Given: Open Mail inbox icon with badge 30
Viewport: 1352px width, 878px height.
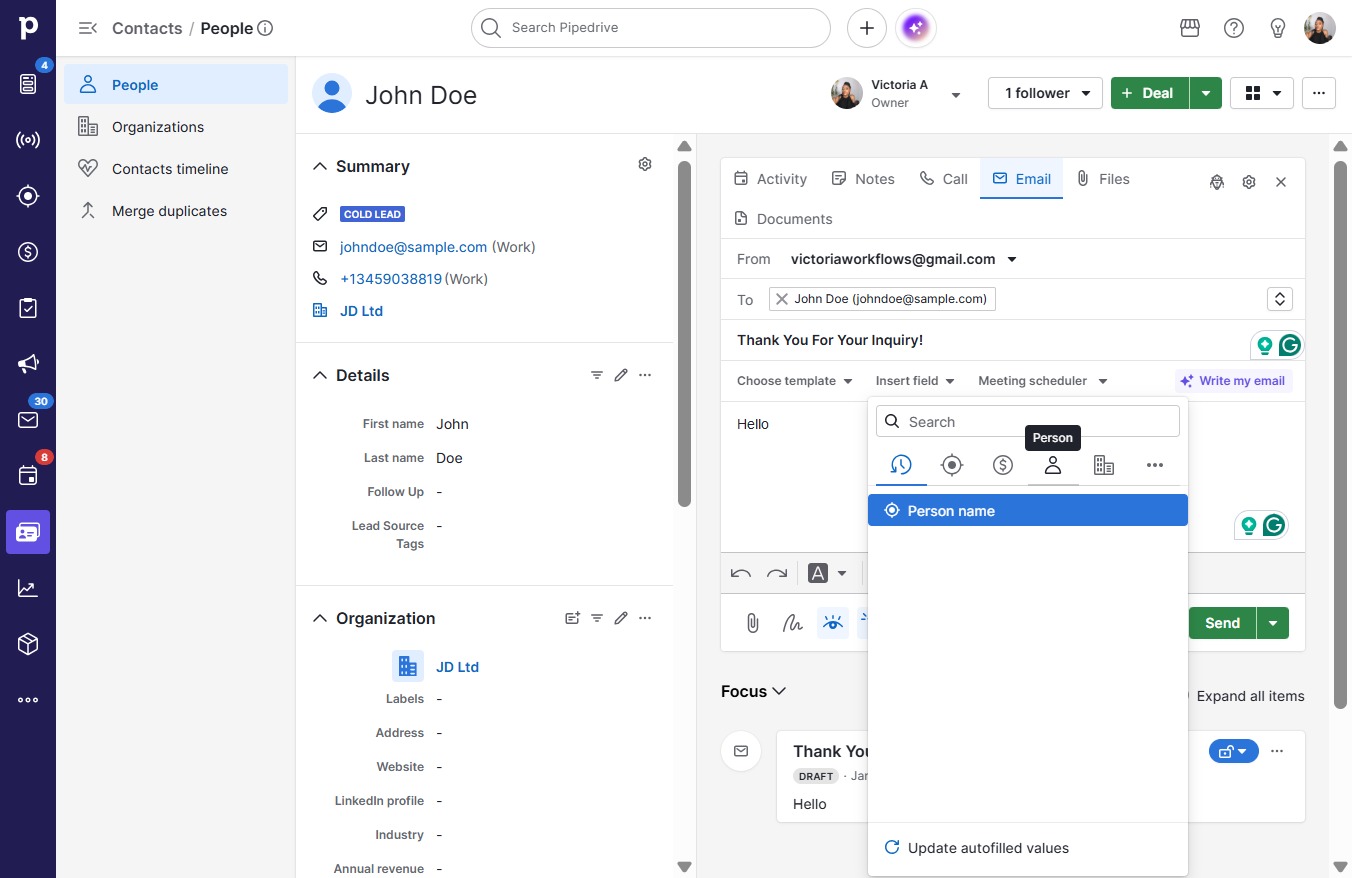Looking at the screenshot, I should coord(28,420).
